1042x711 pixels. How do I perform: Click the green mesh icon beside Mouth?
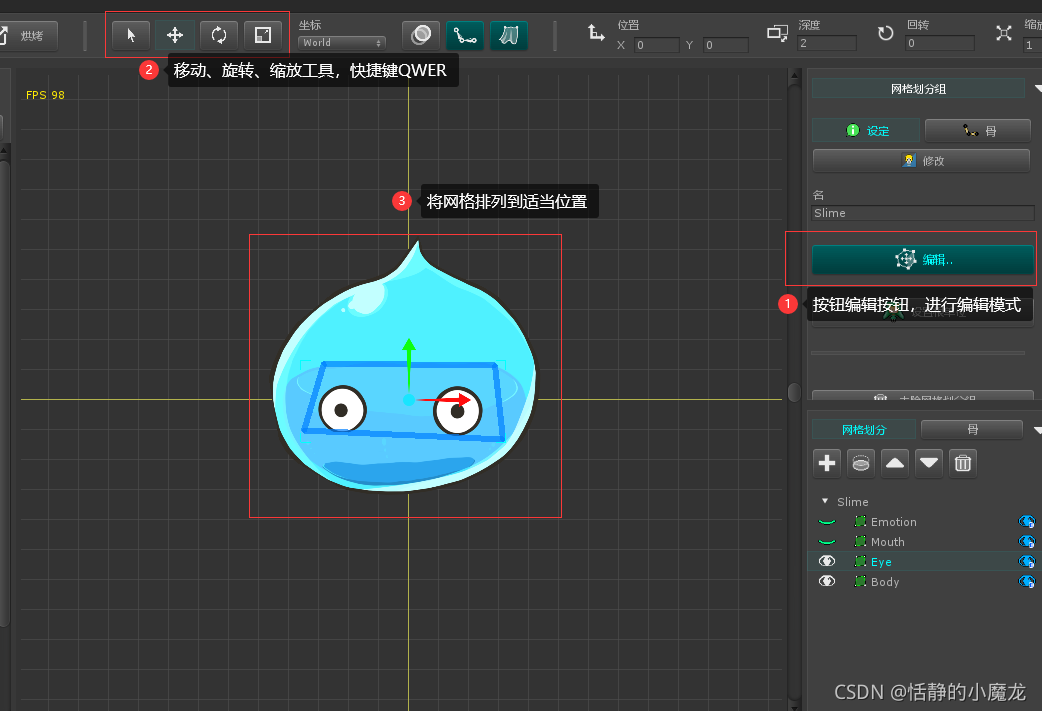(860, 541)
